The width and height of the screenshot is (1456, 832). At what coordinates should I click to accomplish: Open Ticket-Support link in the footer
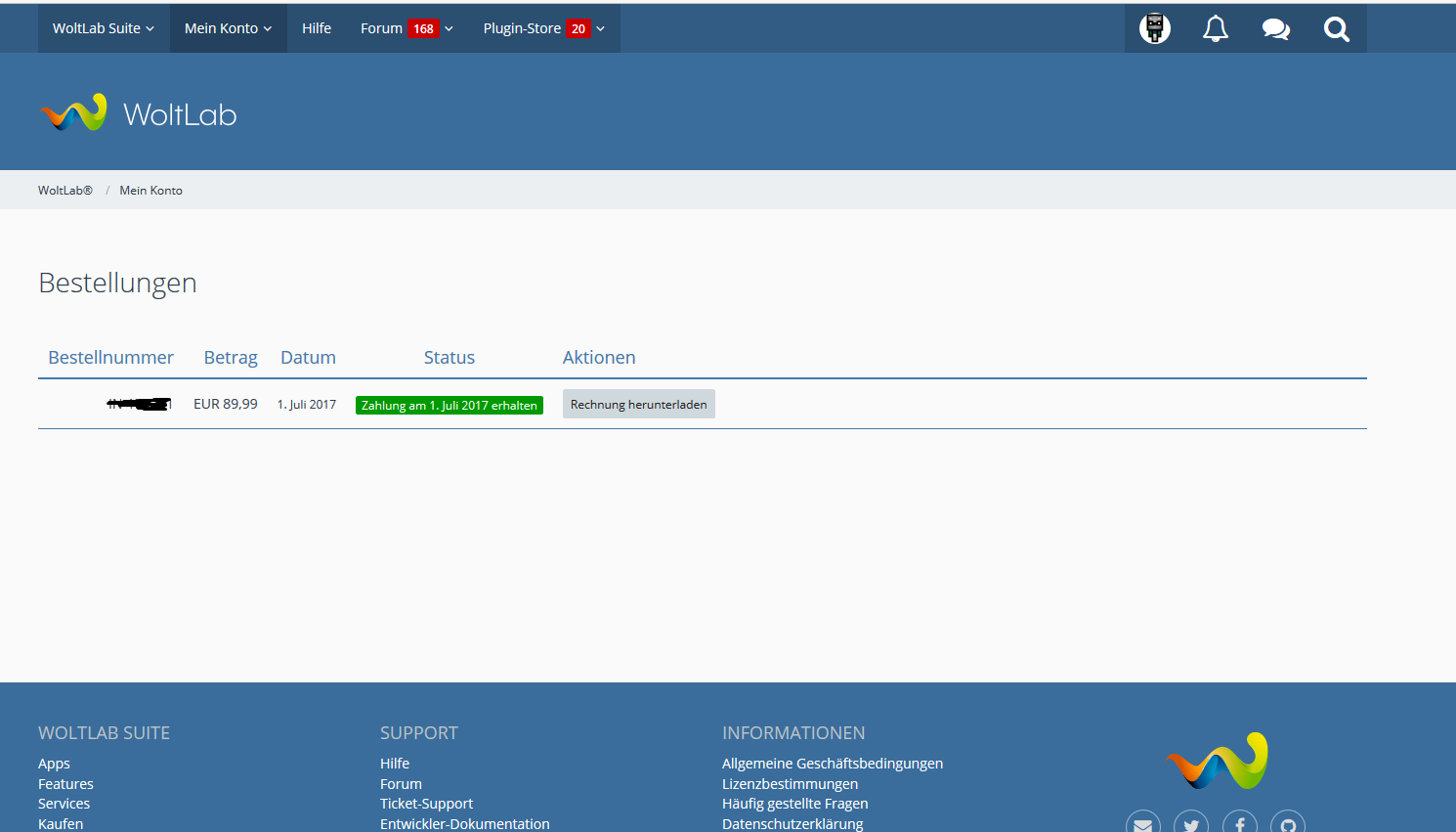click(426, 804)
